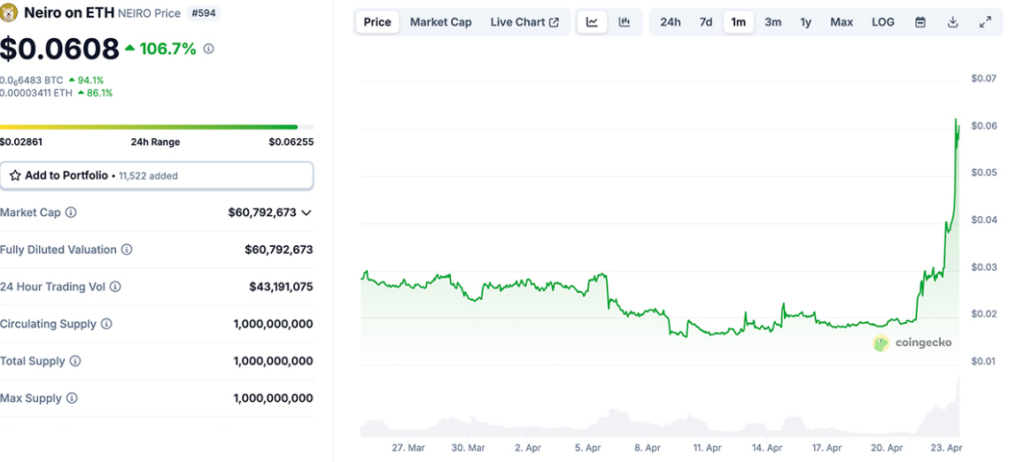Image resolution: width=1024 pixels, height=462 pixels.
Task: Click the #594 rank badge
Action: [x=204, y=13]
